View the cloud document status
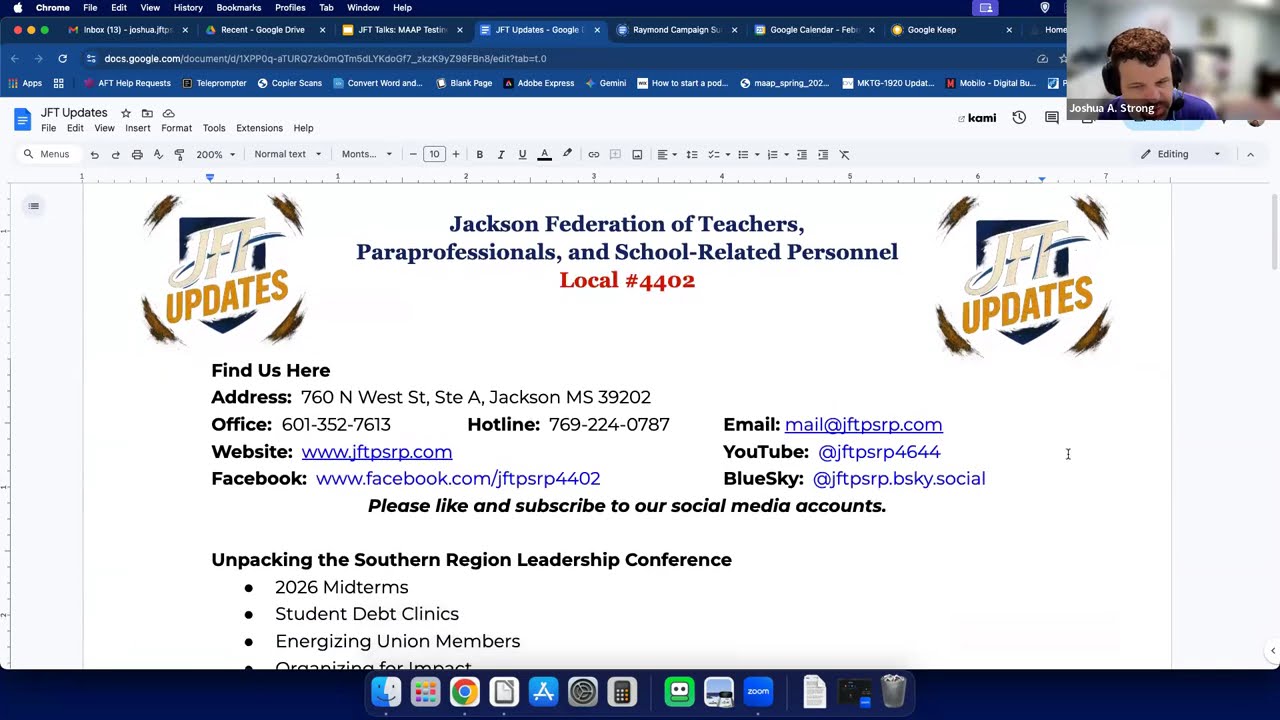The width and height of the screenshot is (1280, 720). pos(168,113)
